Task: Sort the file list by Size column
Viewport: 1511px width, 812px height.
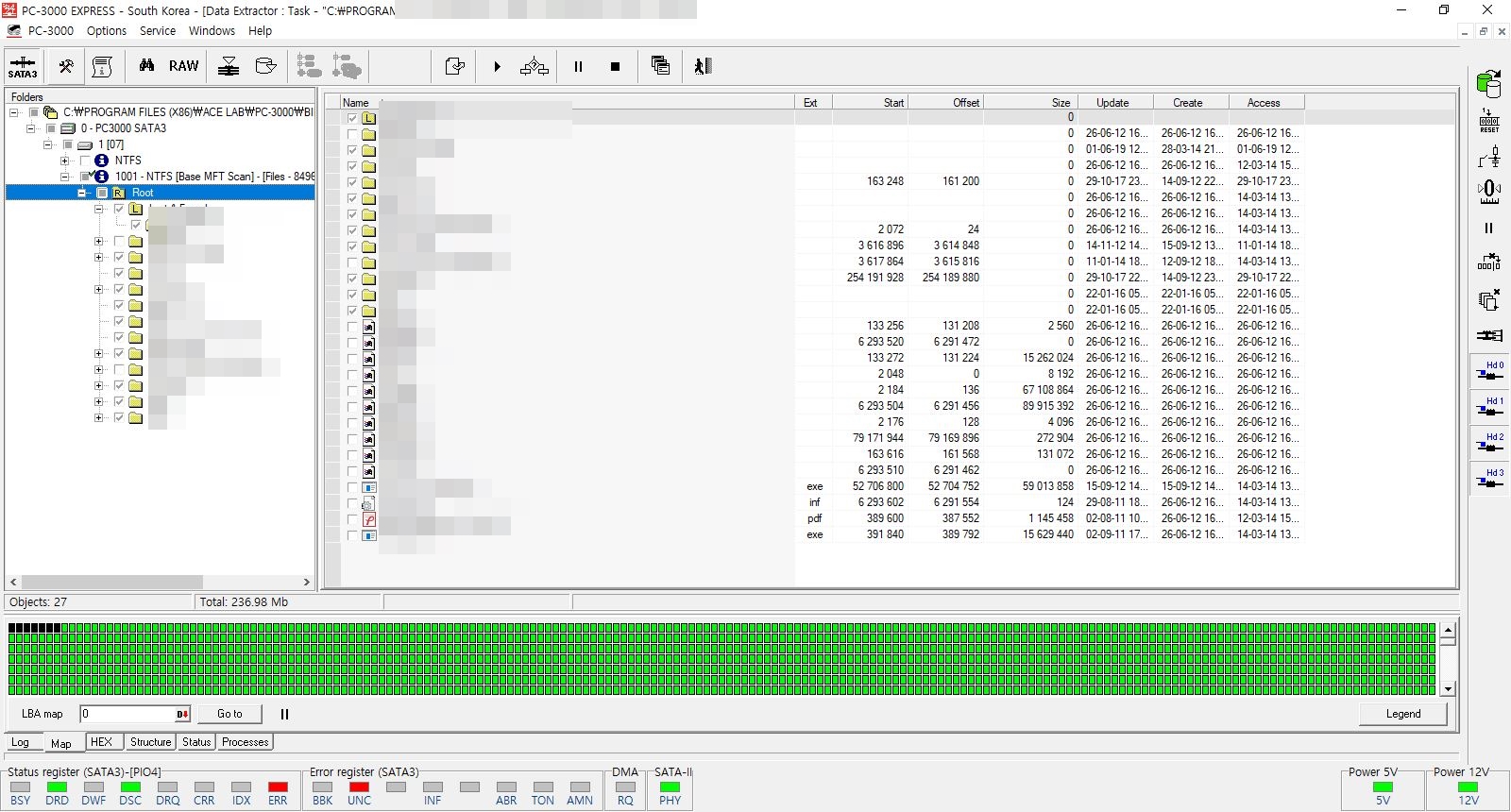Action: (1029, 103)
